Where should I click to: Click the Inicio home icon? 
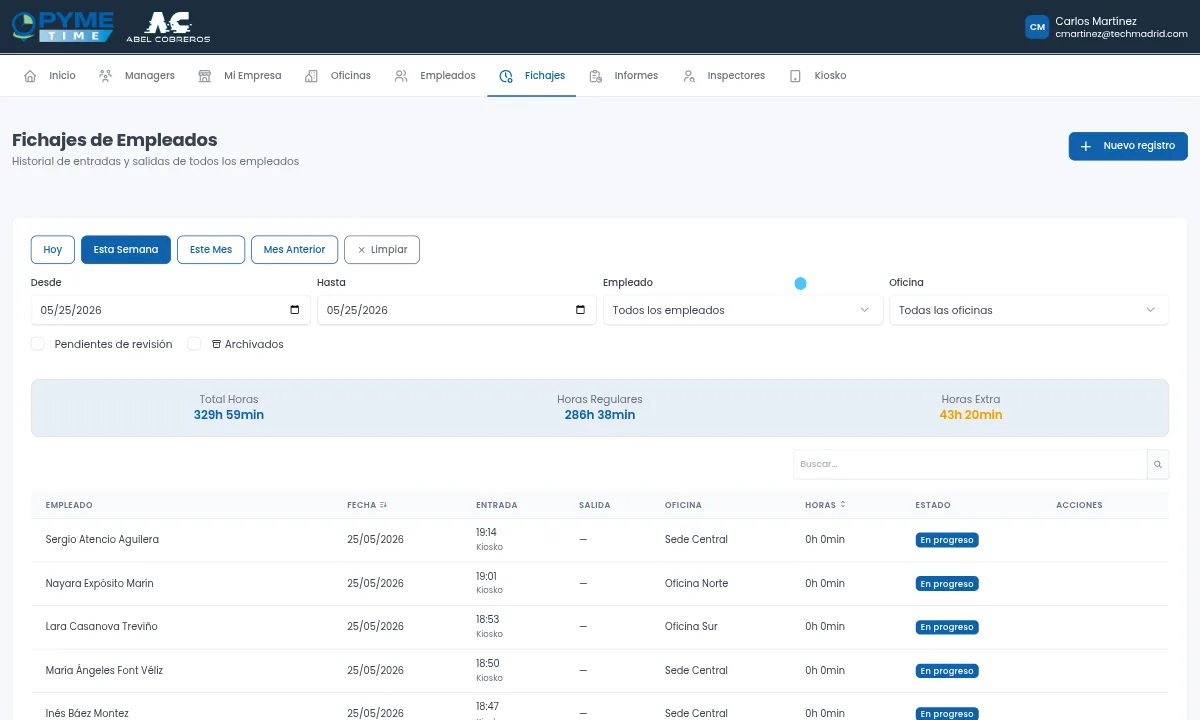pyautogui.click(x=30, y=76)
